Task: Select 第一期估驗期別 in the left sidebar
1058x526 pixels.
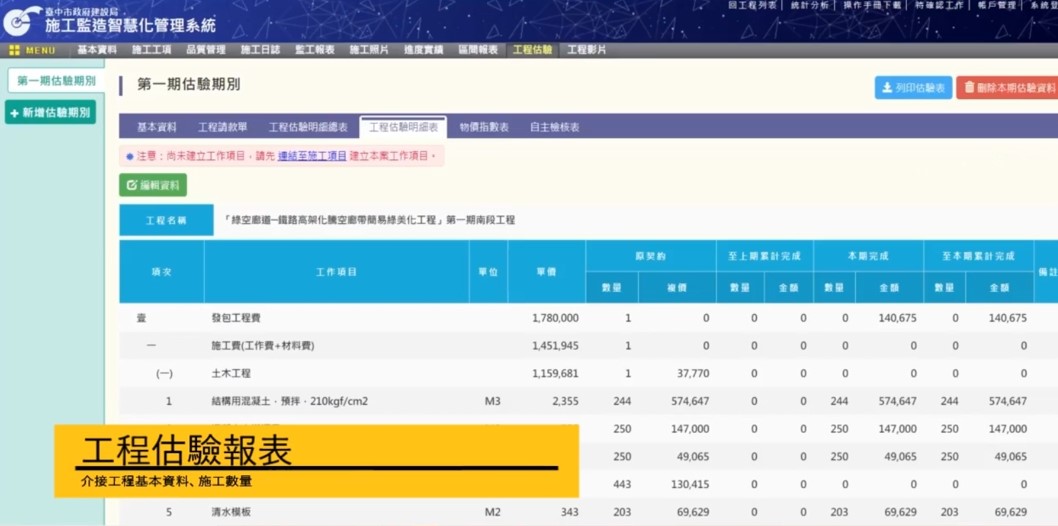Action: coord(56,81)
